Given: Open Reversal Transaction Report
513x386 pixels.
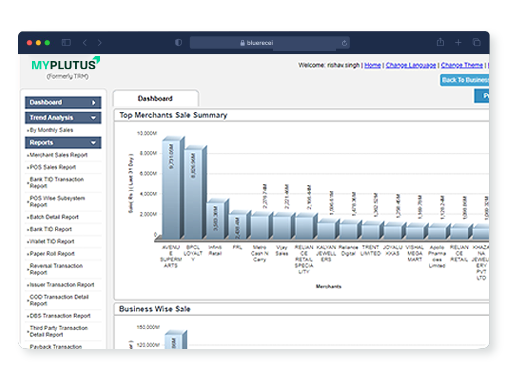Looking at the screenshot, I should click(x=56, y=269).
